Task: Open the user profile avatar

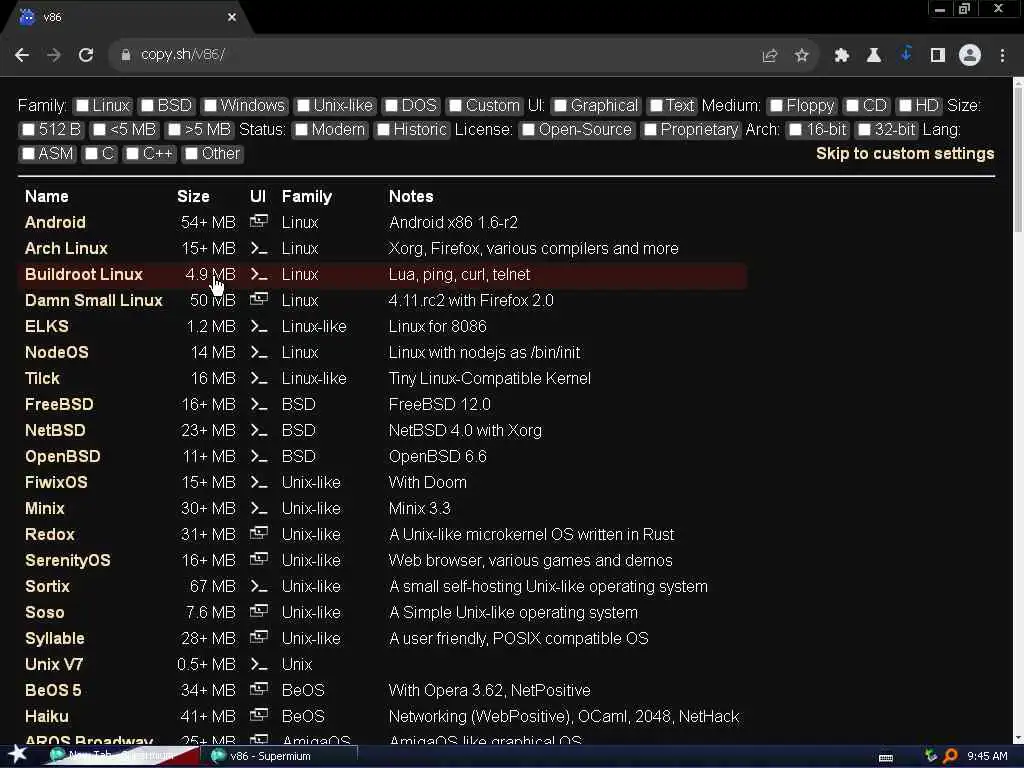Action: tap(970, 55)
